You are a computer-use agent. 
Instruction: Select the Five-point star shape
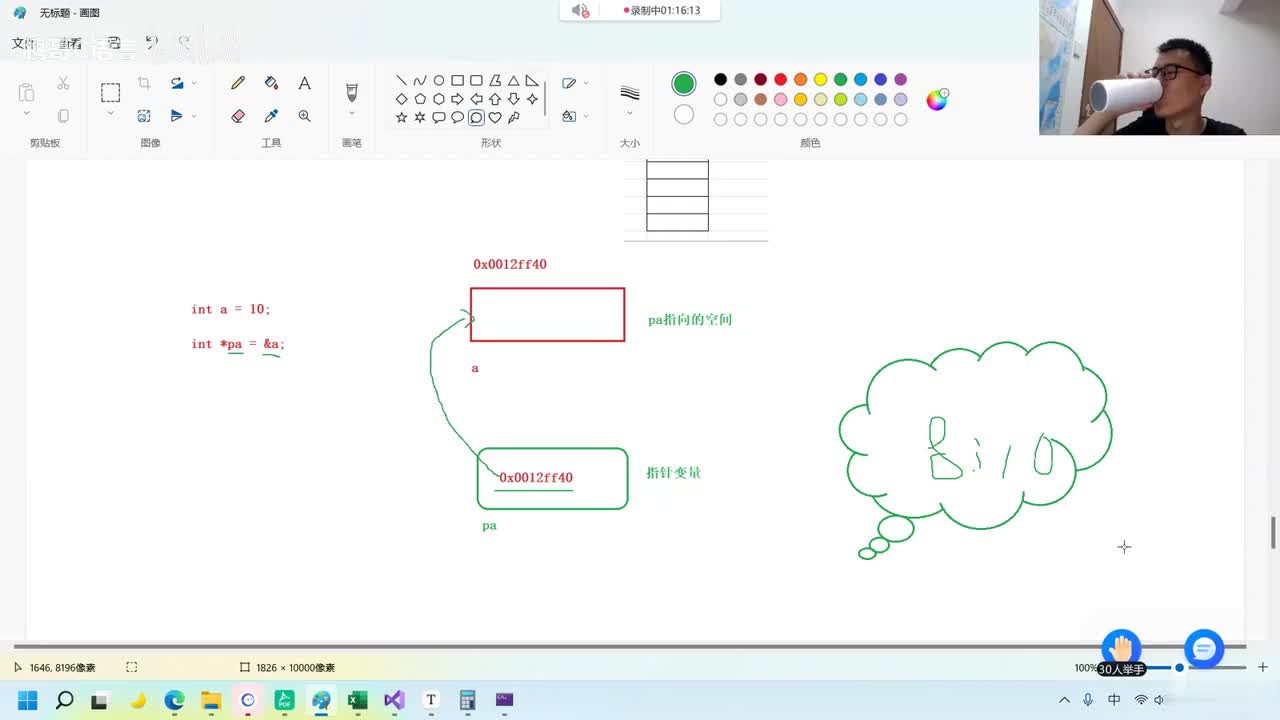[401, 117]
